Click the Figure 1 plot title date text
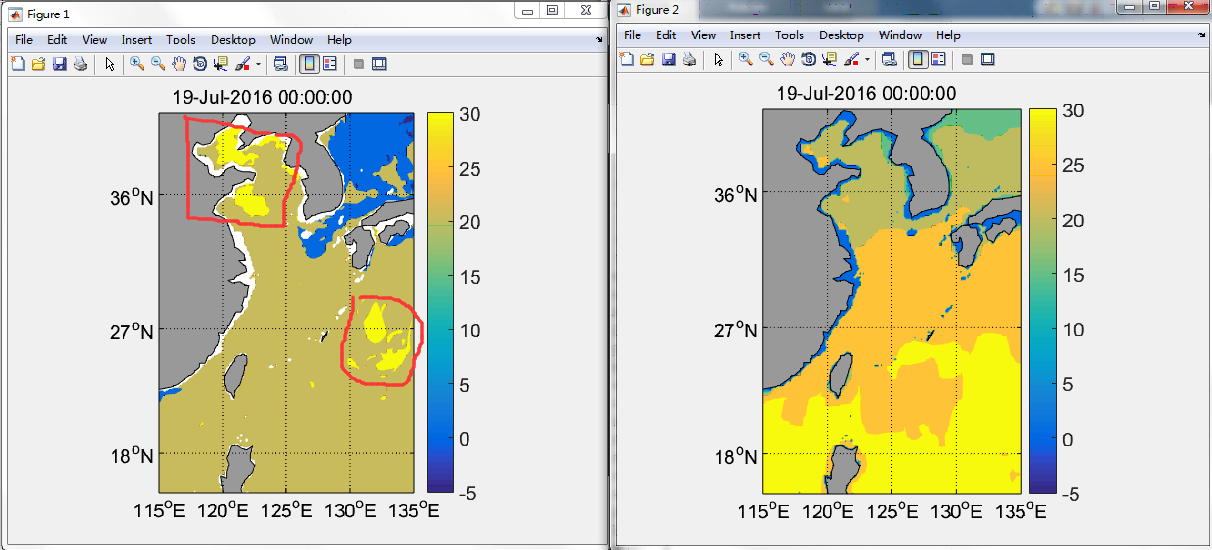Image resolution: width=1212 pixels, height=550 pixels. 263,97
